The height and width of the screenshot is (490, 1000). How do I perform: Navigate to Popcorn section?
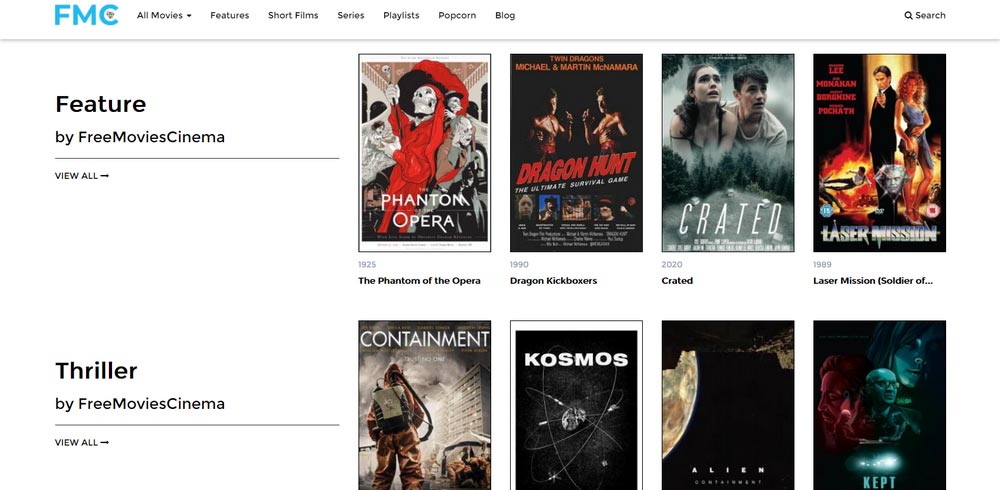[x=457, y=15]
